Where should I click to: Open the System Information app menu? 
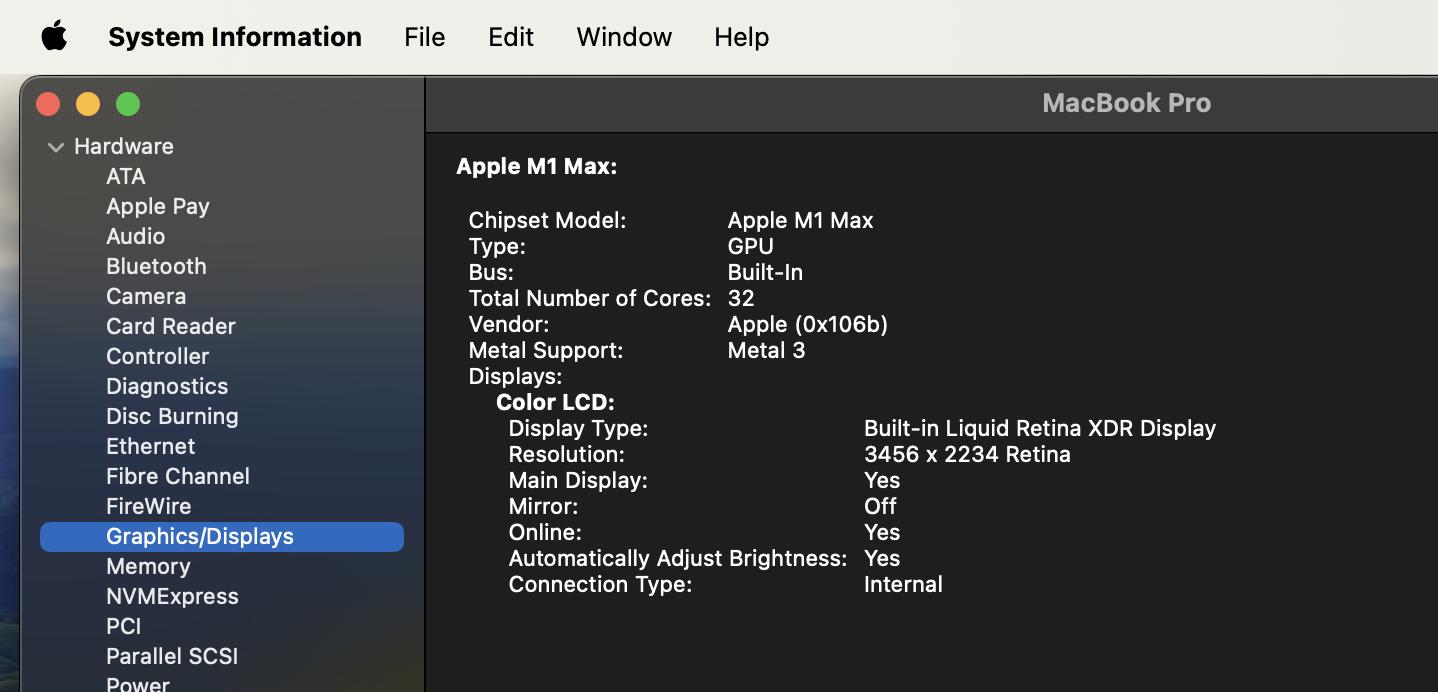[x=235, y=37]
